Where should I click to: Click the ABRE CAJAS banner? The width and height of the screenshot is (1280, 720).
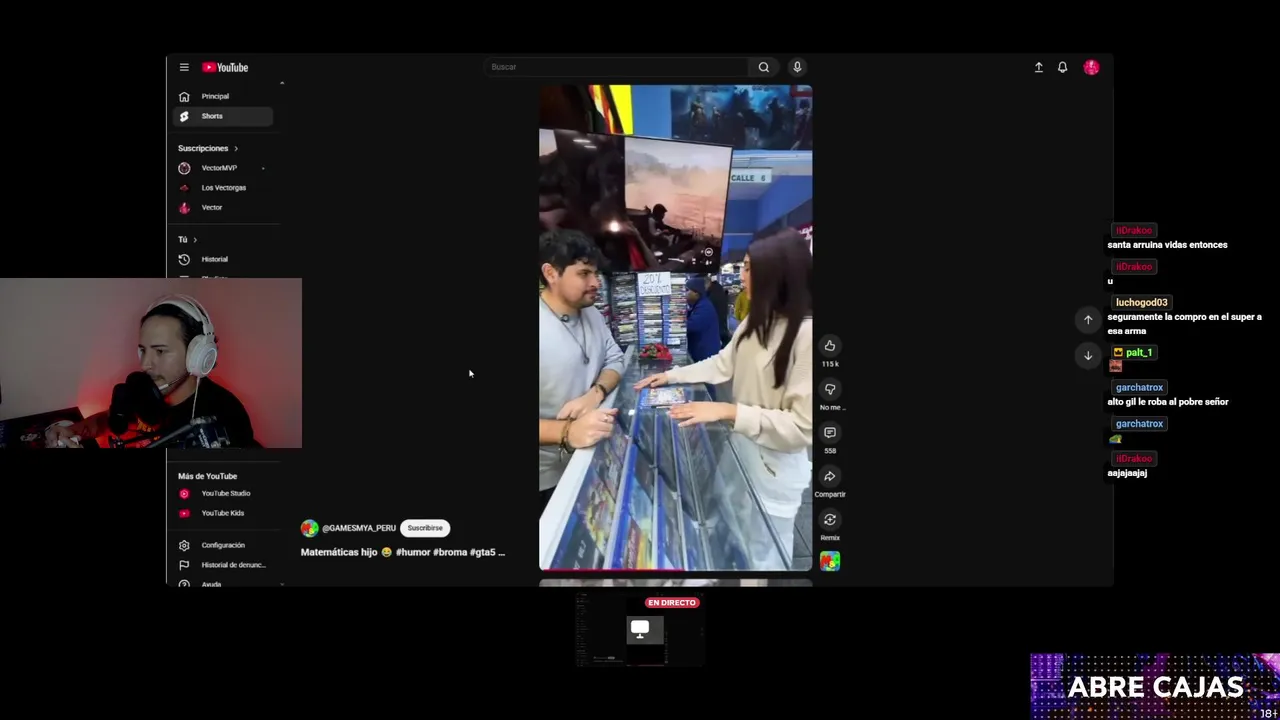click(1155, 686)
